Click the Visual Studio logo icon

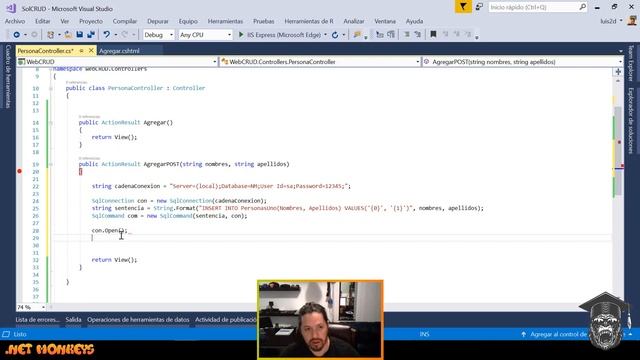[x=11, y=8]
